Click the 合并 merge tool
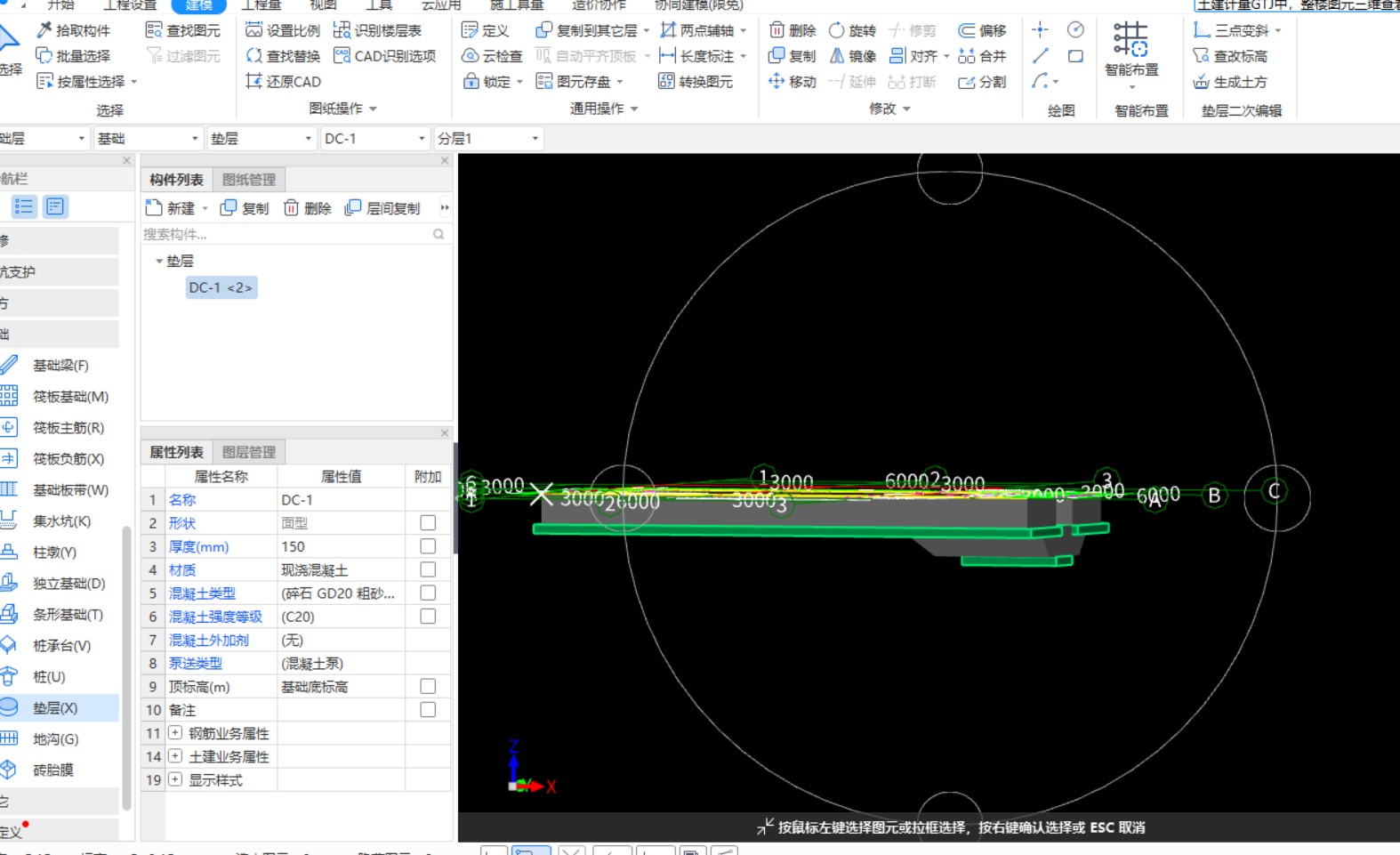Viewport: 1400px width, 855px height. point(982,56)
